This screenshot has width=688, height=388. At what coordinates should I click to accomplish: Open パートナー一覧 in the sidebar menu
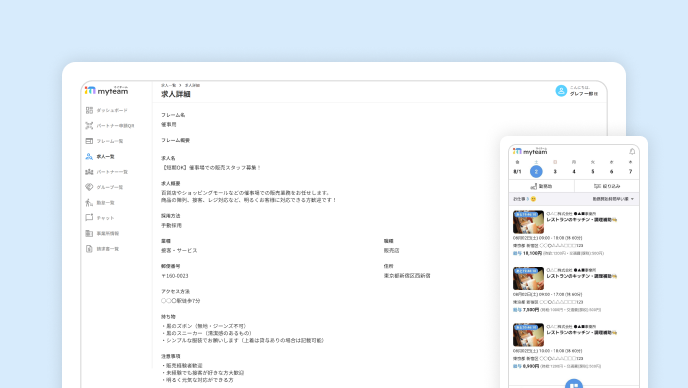[107, 172]
